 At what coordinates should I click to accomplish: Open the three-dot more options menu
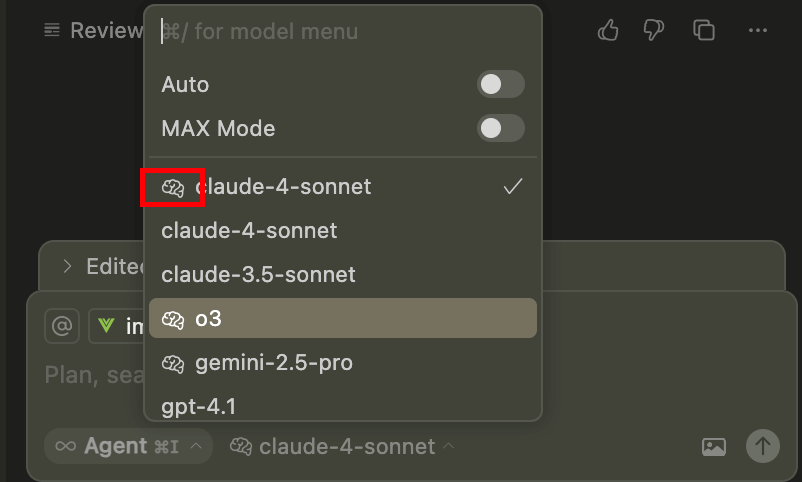pyautogui.click(x=757, y=31)
